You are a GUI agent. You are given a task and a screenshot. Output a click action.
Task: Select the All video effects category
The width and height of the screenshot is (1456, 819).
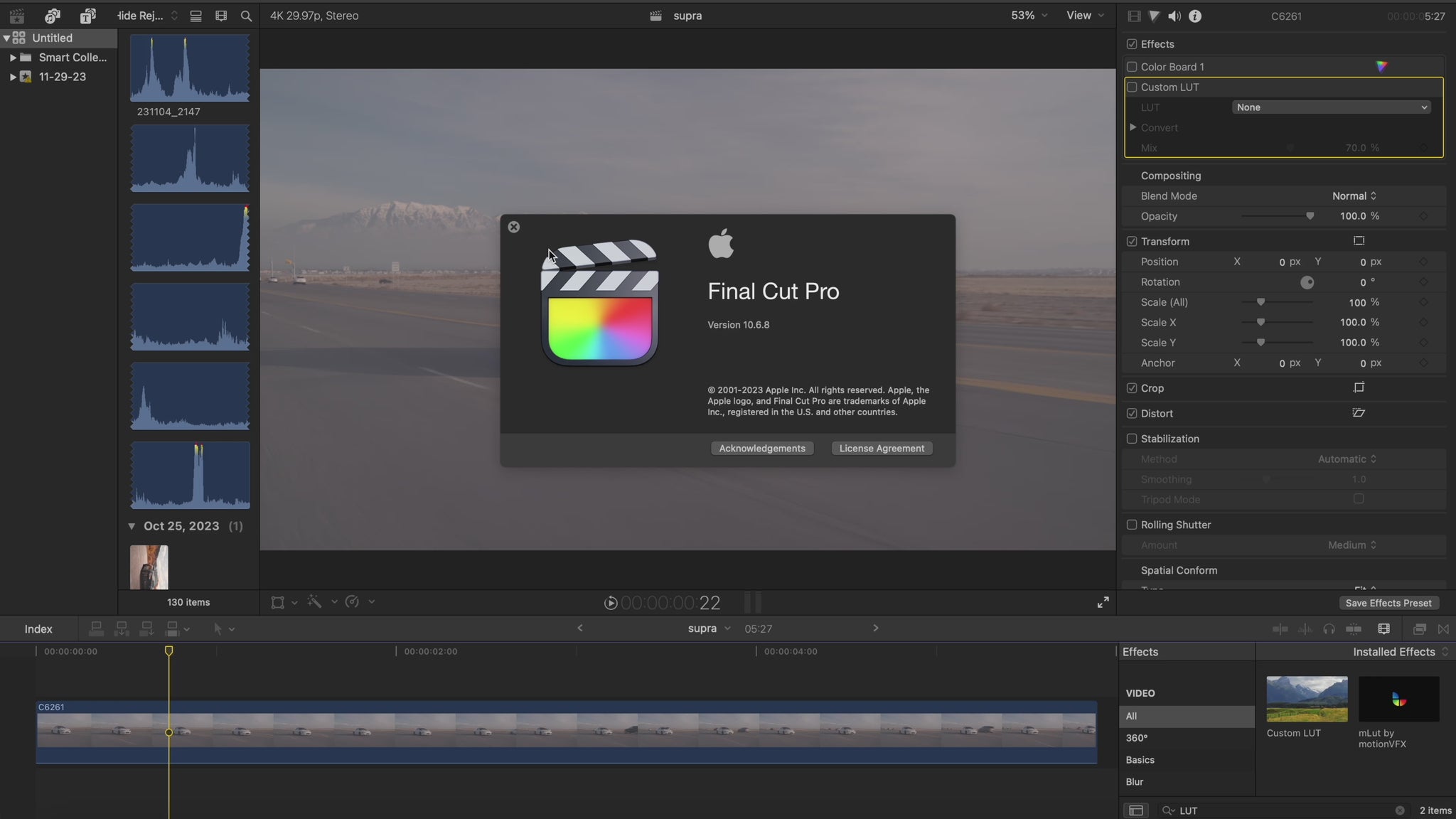pos(1187,716)
